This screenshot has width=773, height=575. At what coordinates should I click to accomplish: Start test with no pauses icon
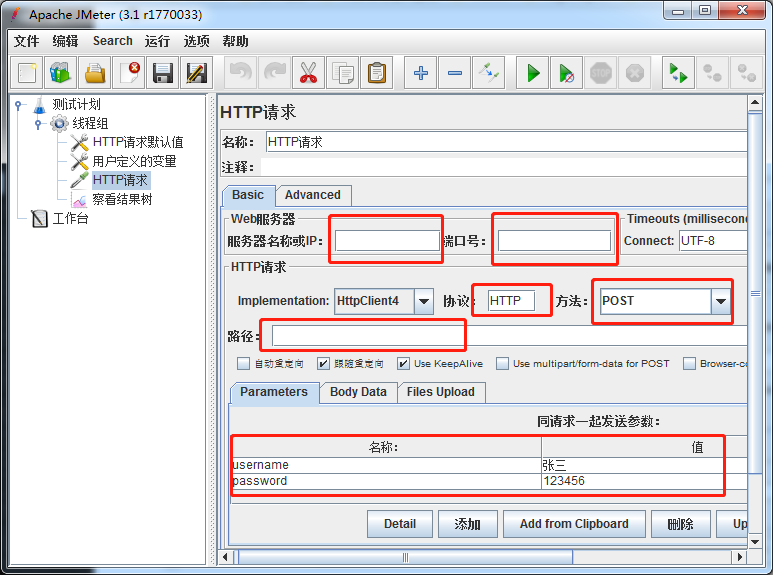tap(566, 73)
